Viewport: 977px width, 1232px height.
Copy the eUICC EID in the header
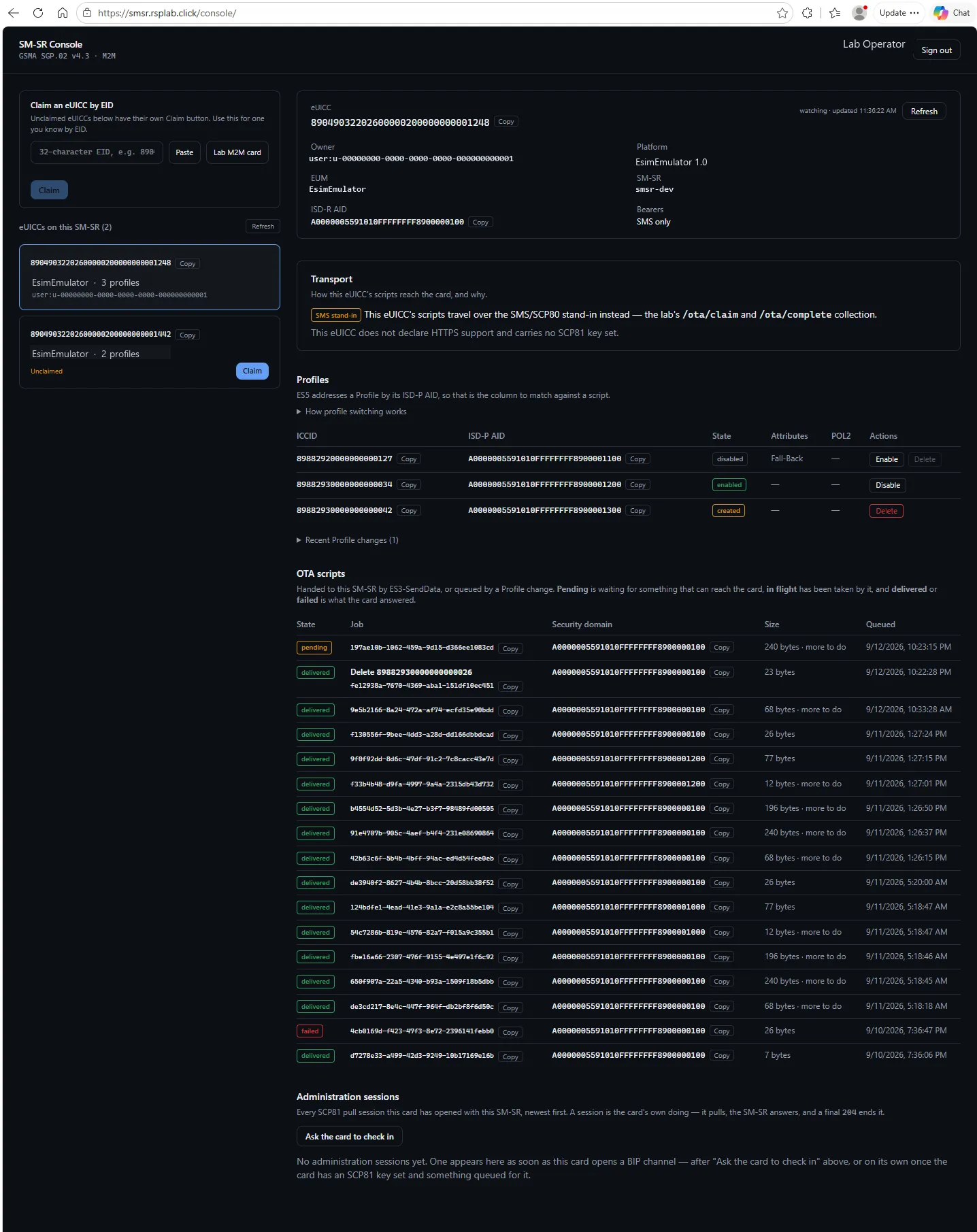point(506,122)
